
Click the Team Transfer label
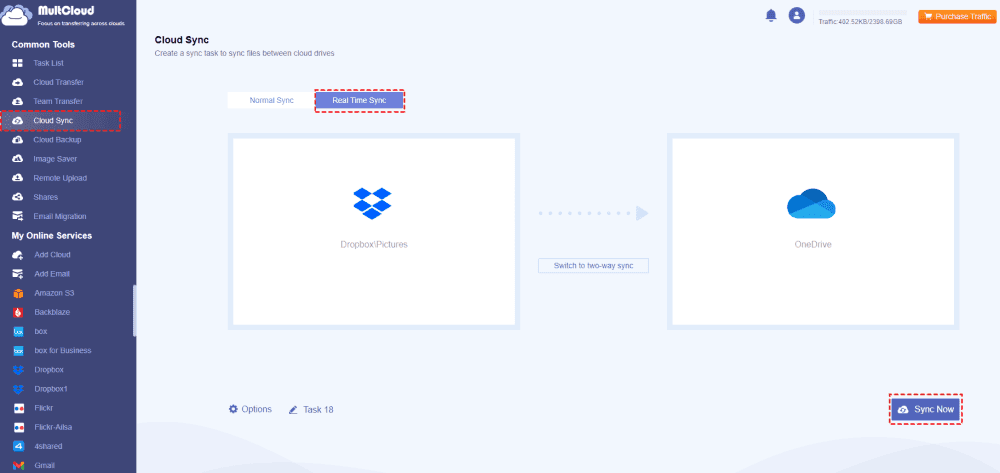coord(58,101)
